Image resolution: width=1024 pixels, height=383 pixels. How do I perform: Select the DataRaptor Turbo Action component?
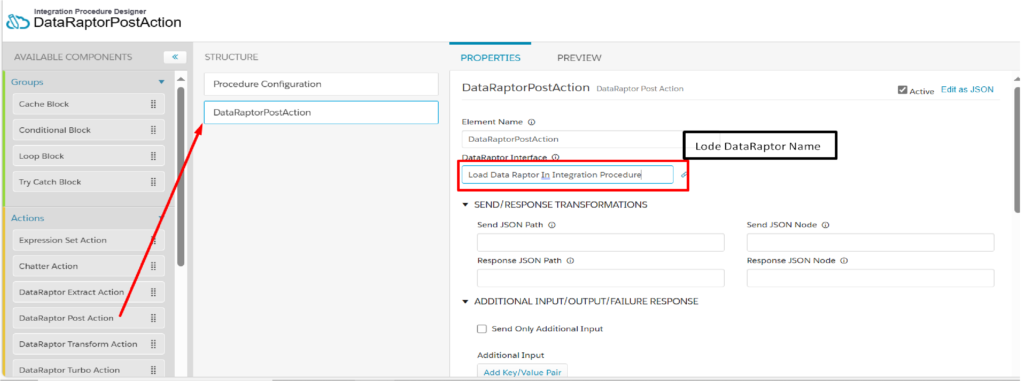[x=89, y=370]
